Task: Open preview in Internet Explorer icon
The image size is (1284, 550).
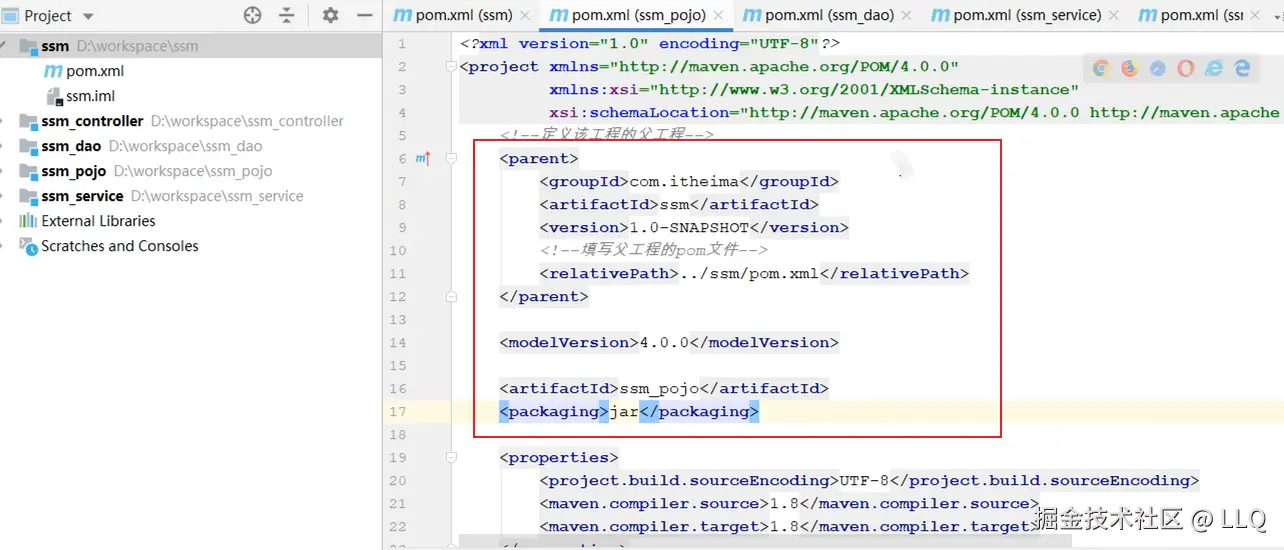Action: tap(1214, 68)
